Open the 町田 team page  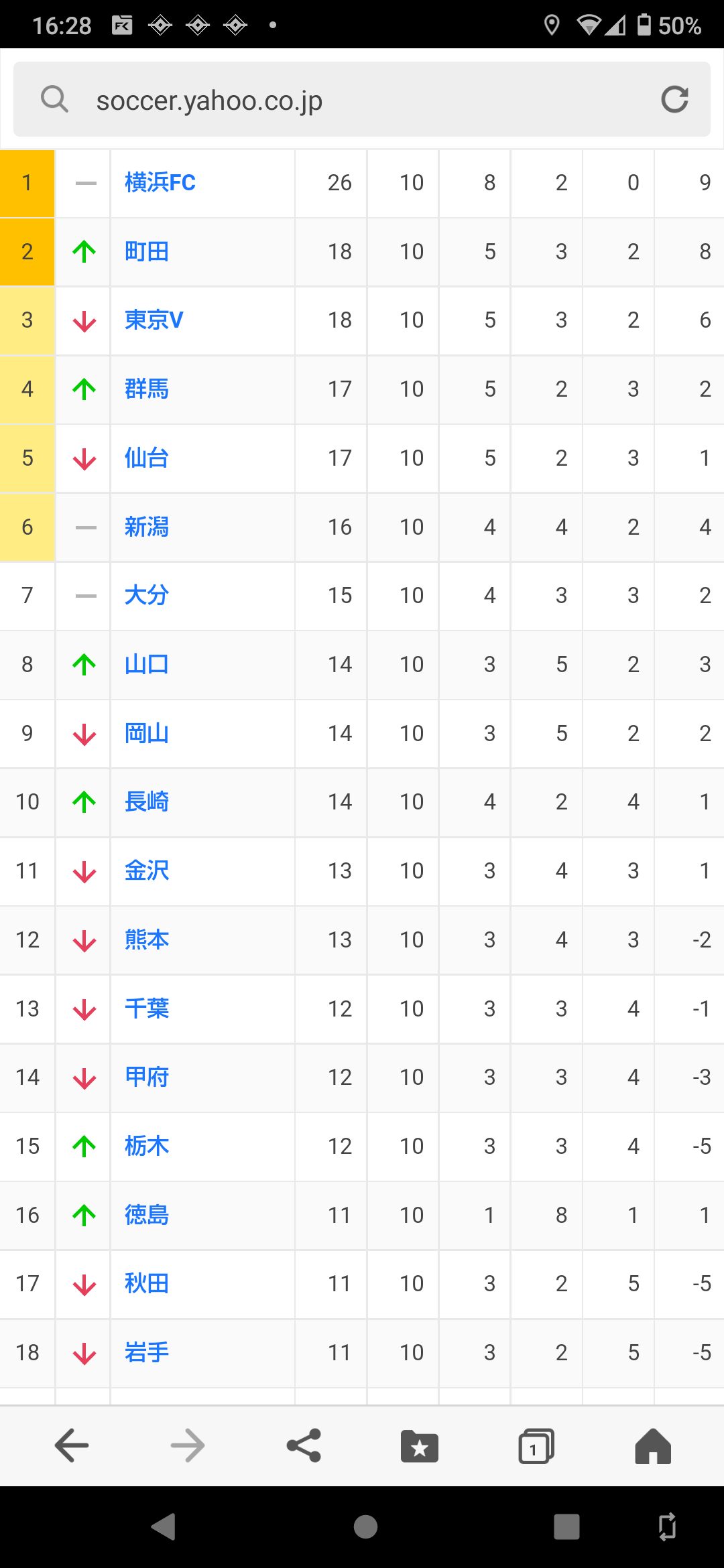coord(147,252)
